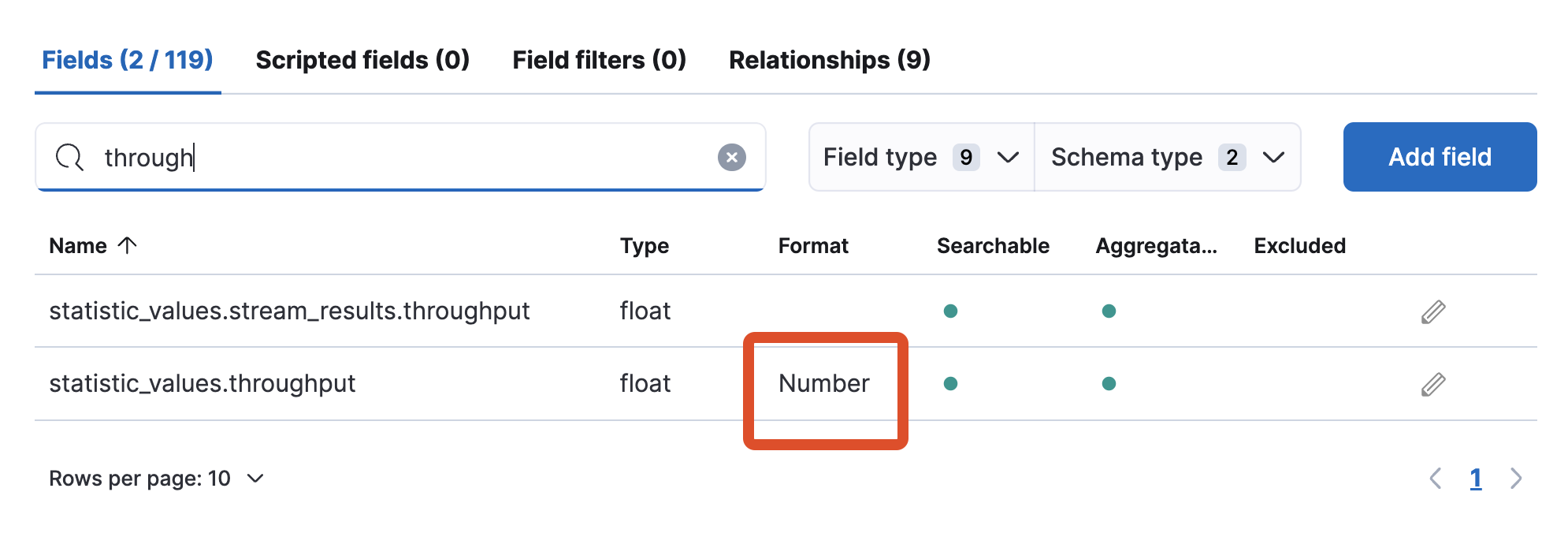1568x533 pixels.
Task: Go to previous page arrow
Action: (1436, 479)
